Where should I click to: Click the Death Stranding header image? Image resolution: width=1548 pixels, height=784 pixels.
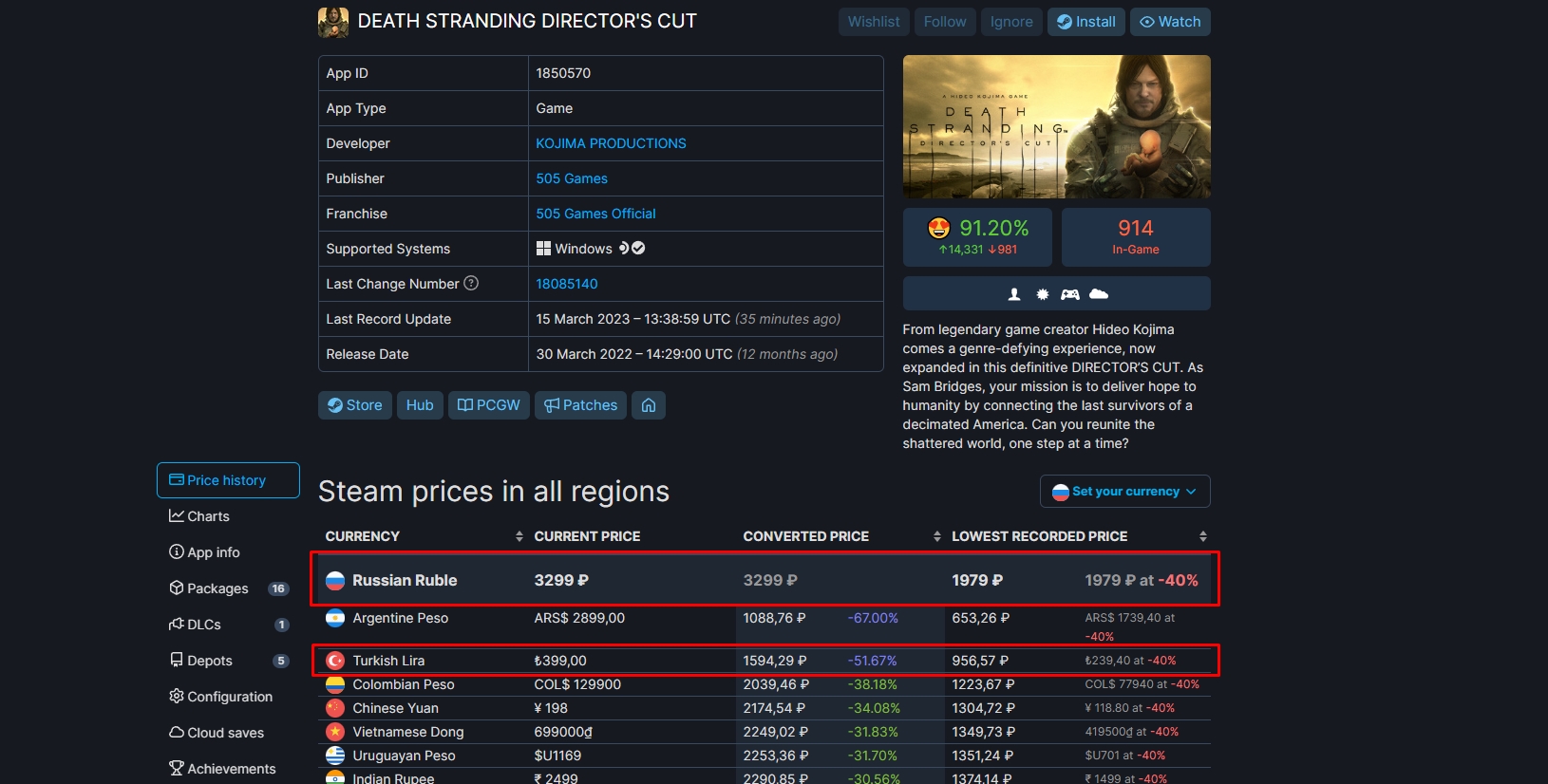pos(1056,126)
